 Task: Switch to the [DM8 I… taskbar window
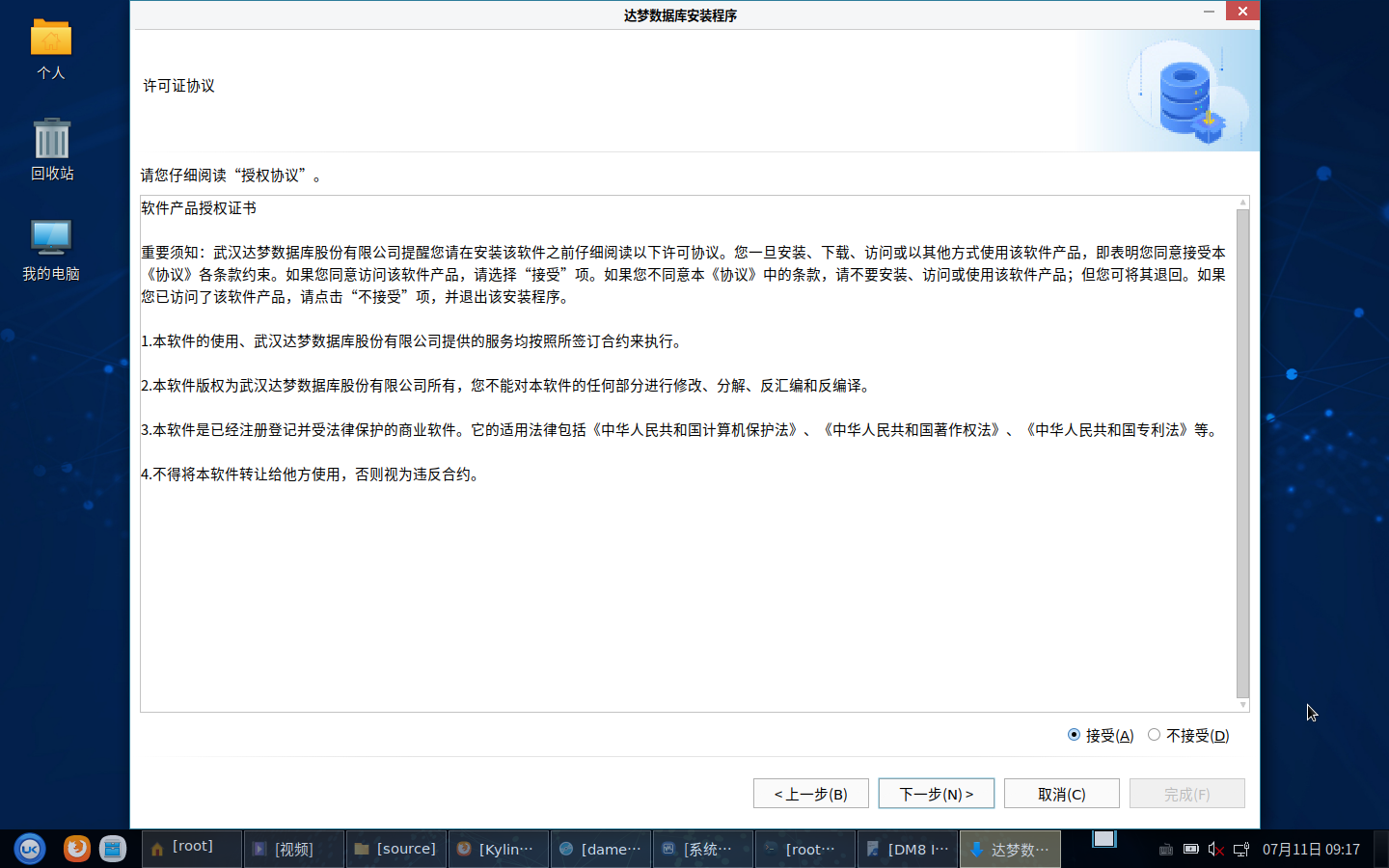click(x=907, y=849)
